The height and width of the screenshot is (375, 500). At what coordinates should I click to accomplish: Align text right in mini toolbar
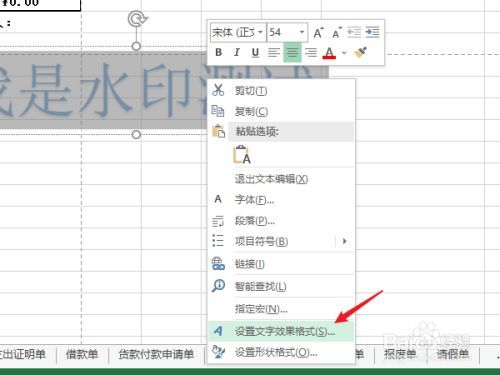(x=311, y=52)
